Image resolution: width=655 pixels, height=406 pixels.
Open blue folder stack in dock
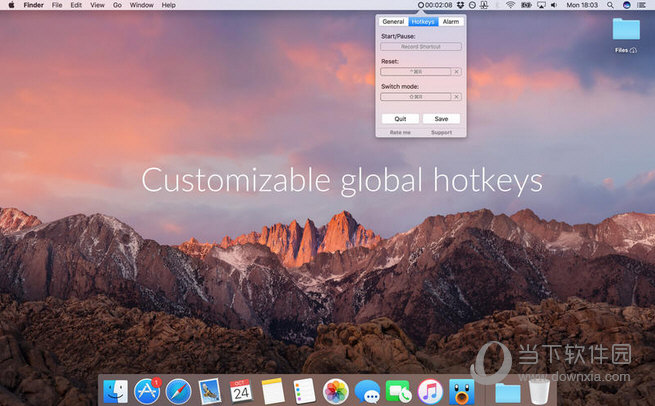click(508, 393)
